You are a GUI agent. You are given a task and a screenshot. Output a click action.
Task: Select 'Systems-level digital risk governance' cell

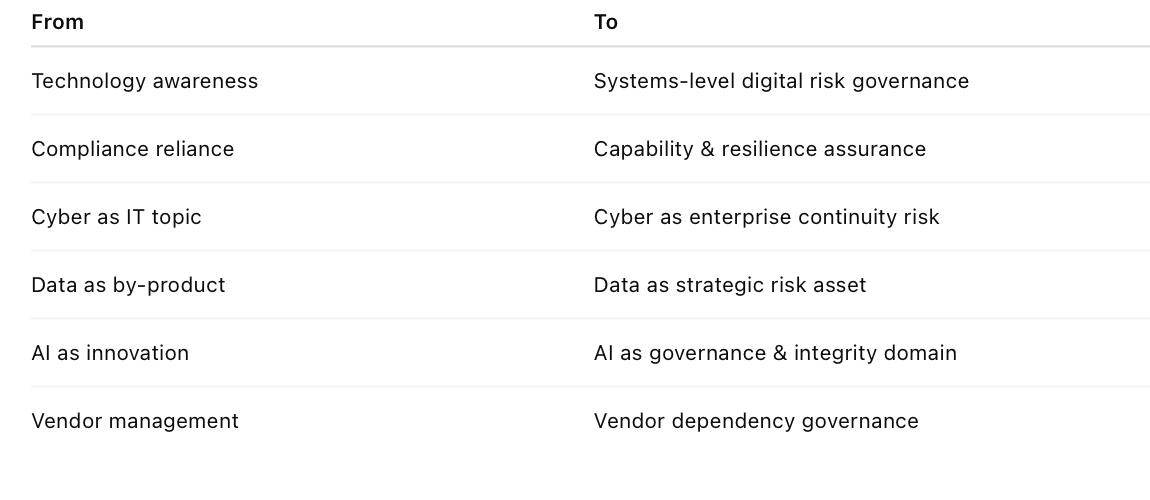(x=781, y=81)
